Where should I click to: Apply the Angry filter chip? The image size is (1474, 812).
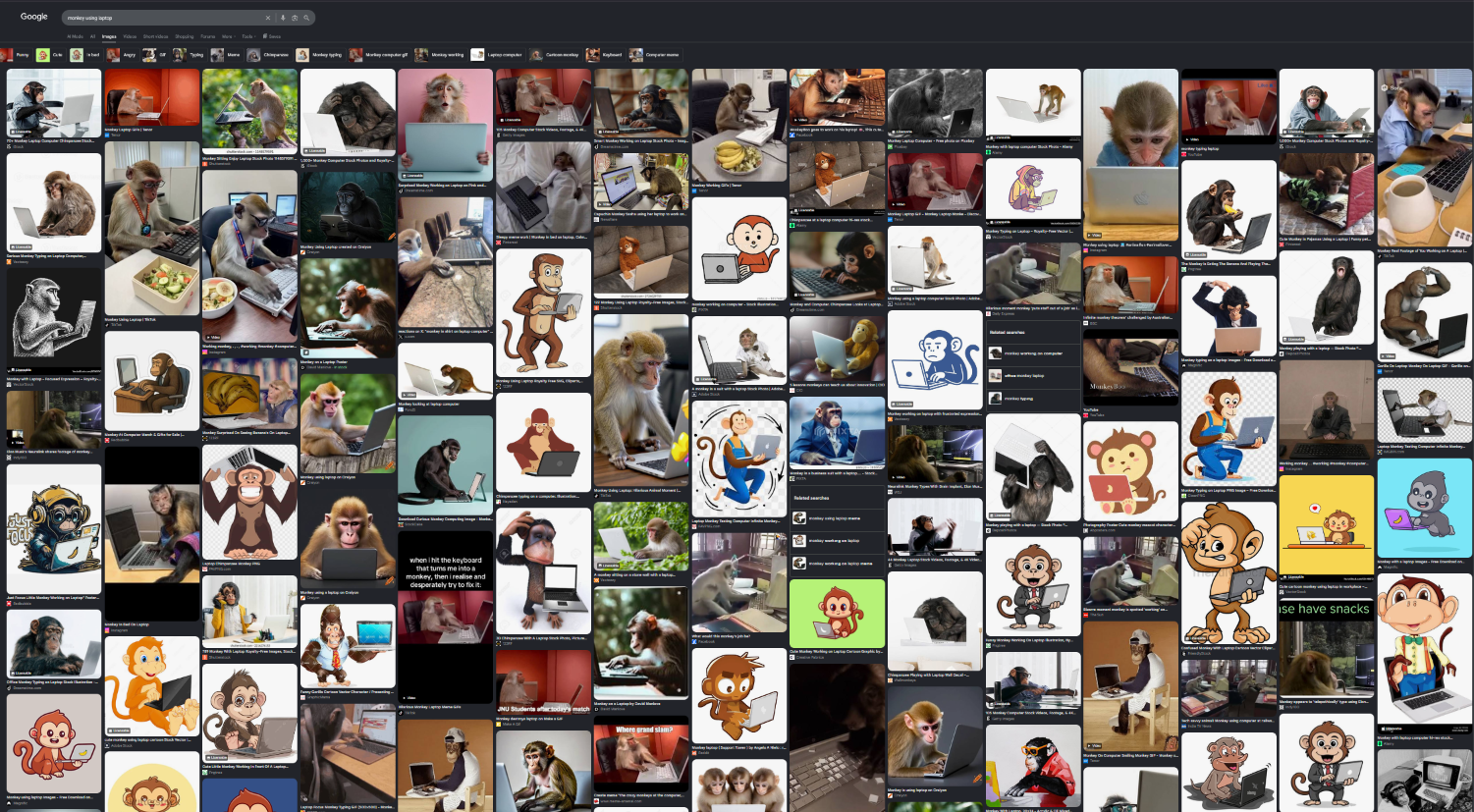pos(122,55)
